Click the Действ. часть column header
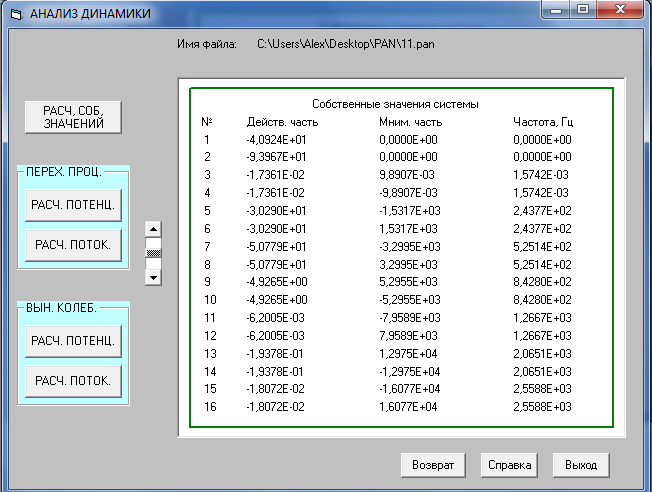Viewport: 652px width, 492px height. click(282, 122)
